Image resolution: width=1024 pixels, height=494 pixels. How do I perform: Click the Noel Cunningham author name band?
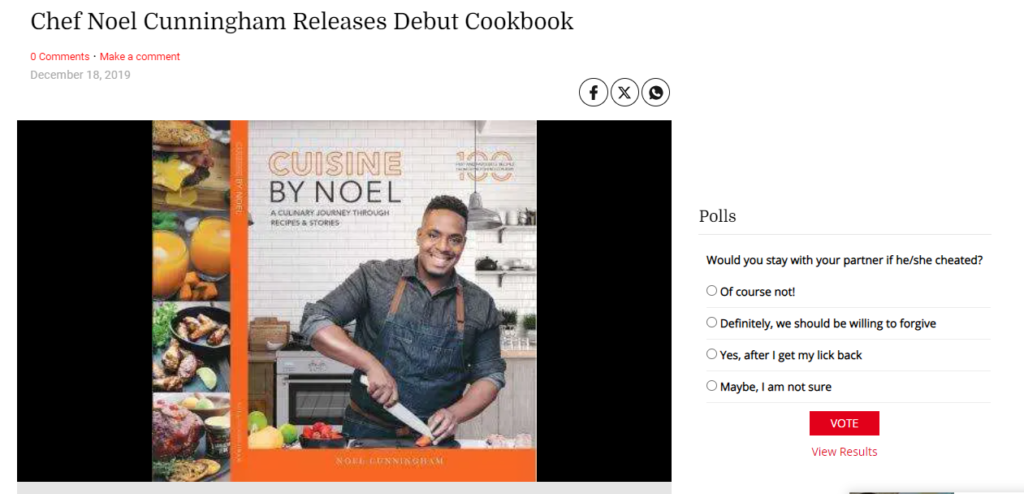tap(389, 461)
